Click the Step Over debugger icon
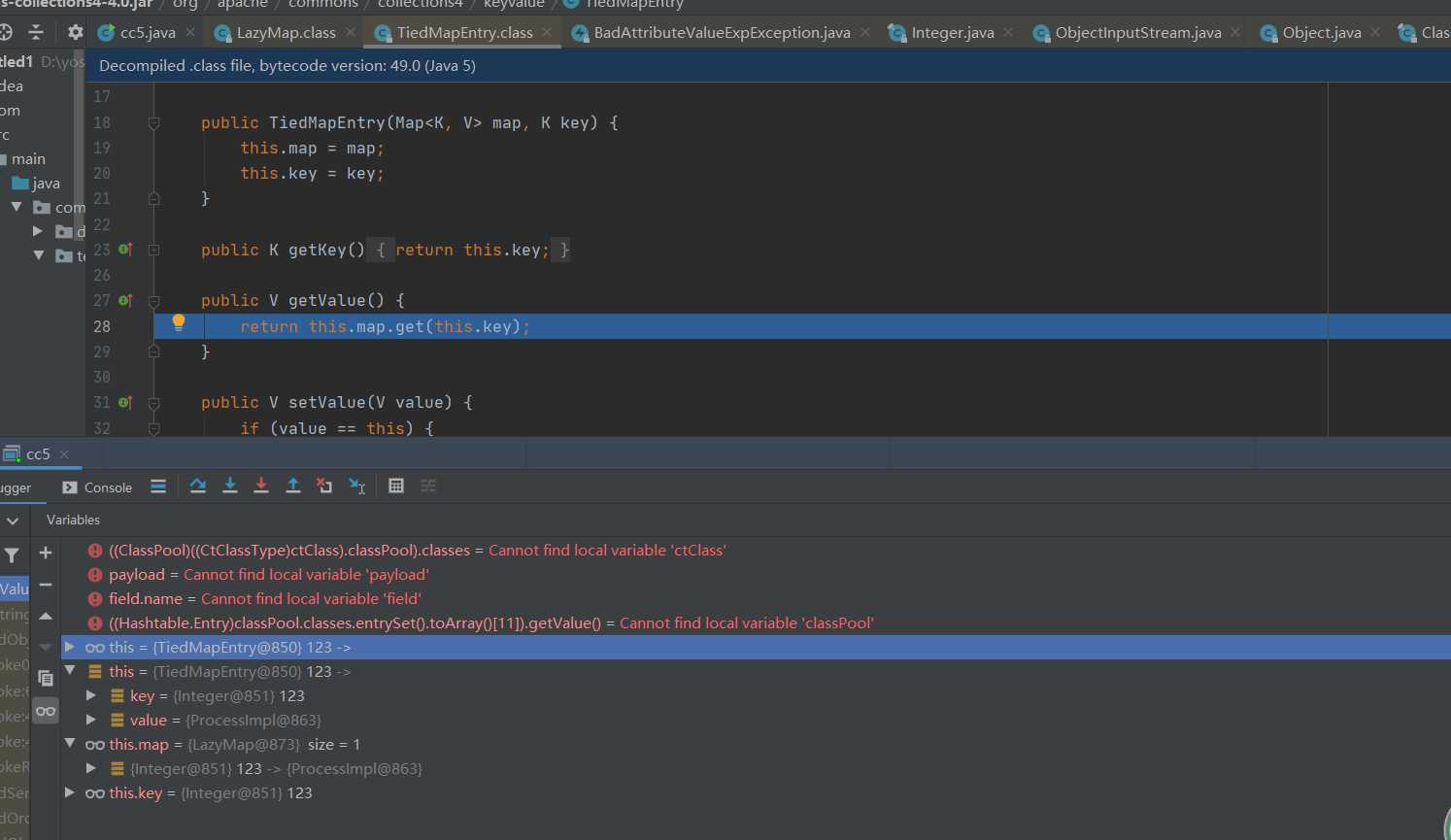The height and width of the screenshot is (840, 1451). pos(198,487)
